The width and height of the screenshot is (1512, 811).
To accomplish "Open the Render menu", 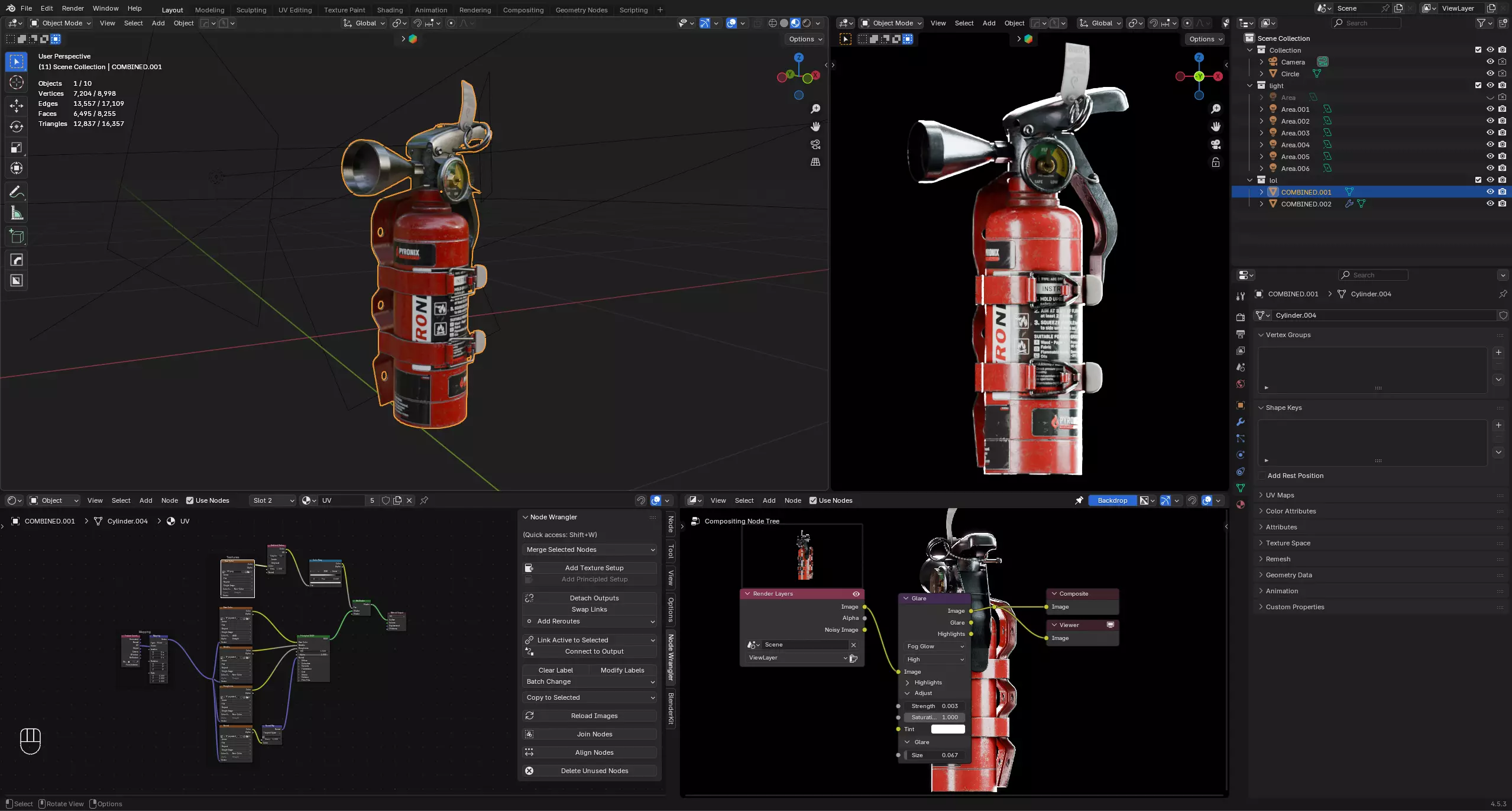I will (73, 8).
